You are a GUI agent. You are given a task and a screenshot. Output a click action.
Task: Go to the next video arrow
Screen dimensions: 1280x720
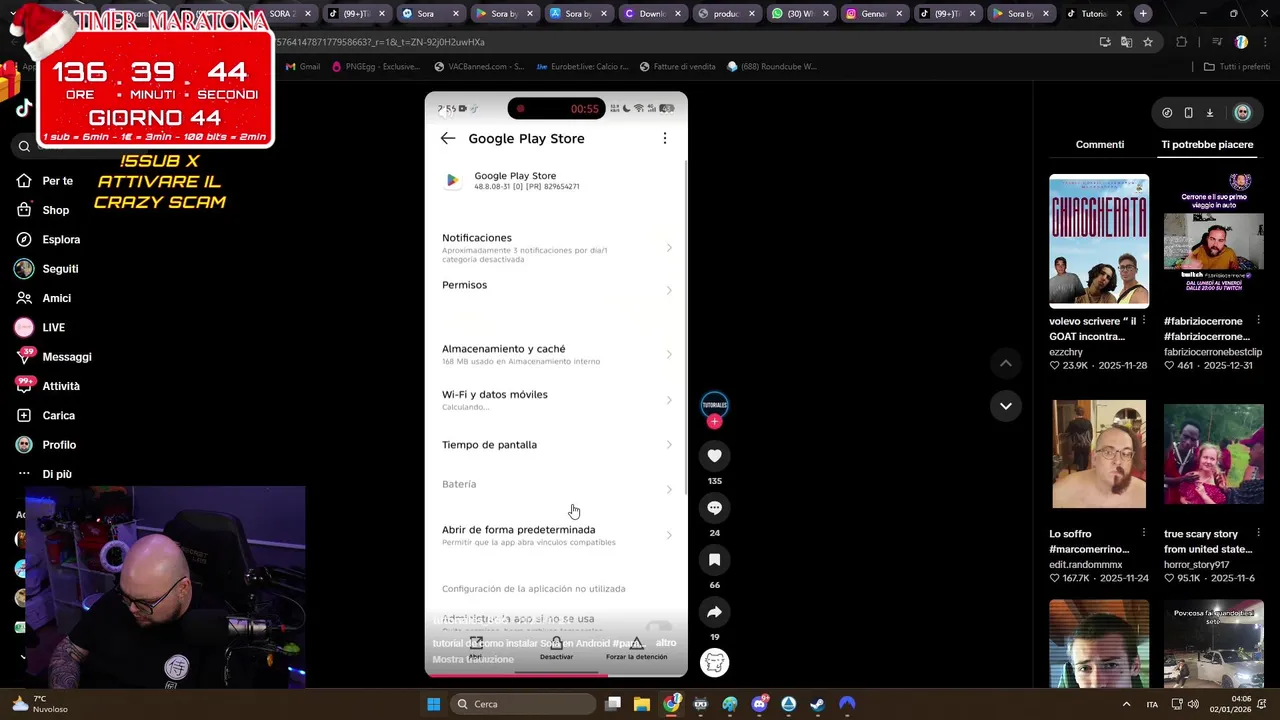(1005, 406)
